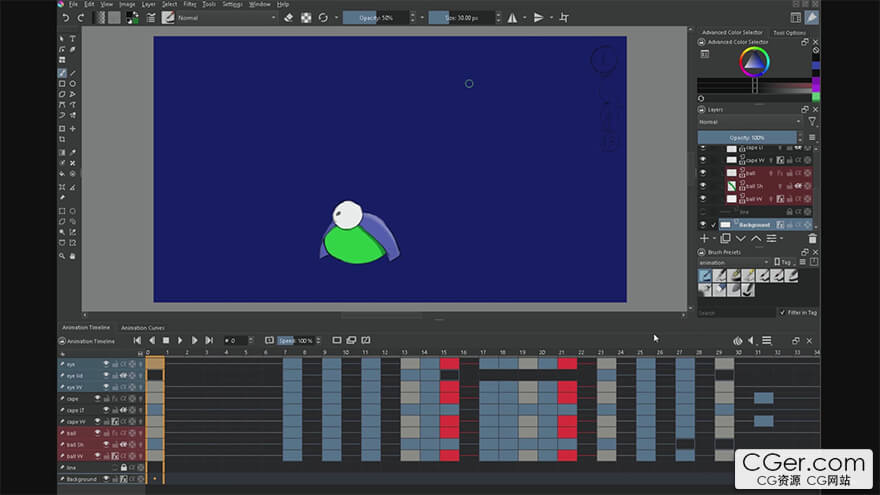Open the Layers panel blend mode Normal dropdown
Image resolution: width=880 pixels, height=495 pixels.
point(749,122)
